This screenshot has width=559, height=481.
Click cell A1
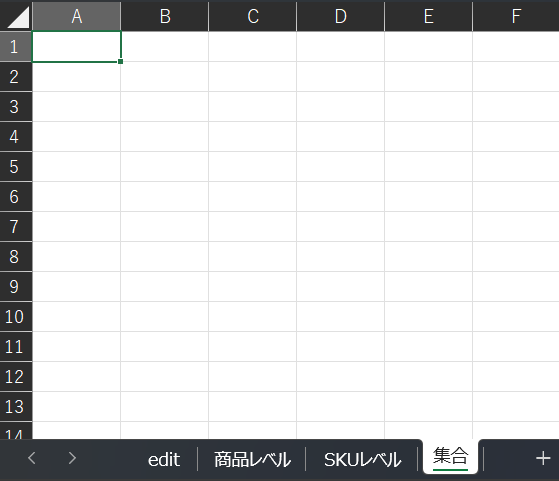coord(77,47)
